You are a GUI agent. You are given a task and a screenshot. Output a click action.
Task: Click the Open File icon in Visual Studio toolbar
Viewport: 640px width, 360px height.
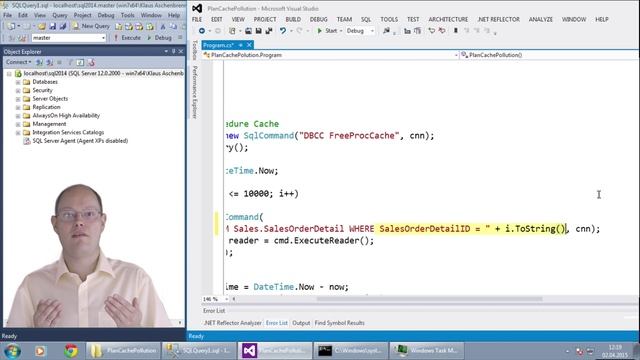[248, 31]
